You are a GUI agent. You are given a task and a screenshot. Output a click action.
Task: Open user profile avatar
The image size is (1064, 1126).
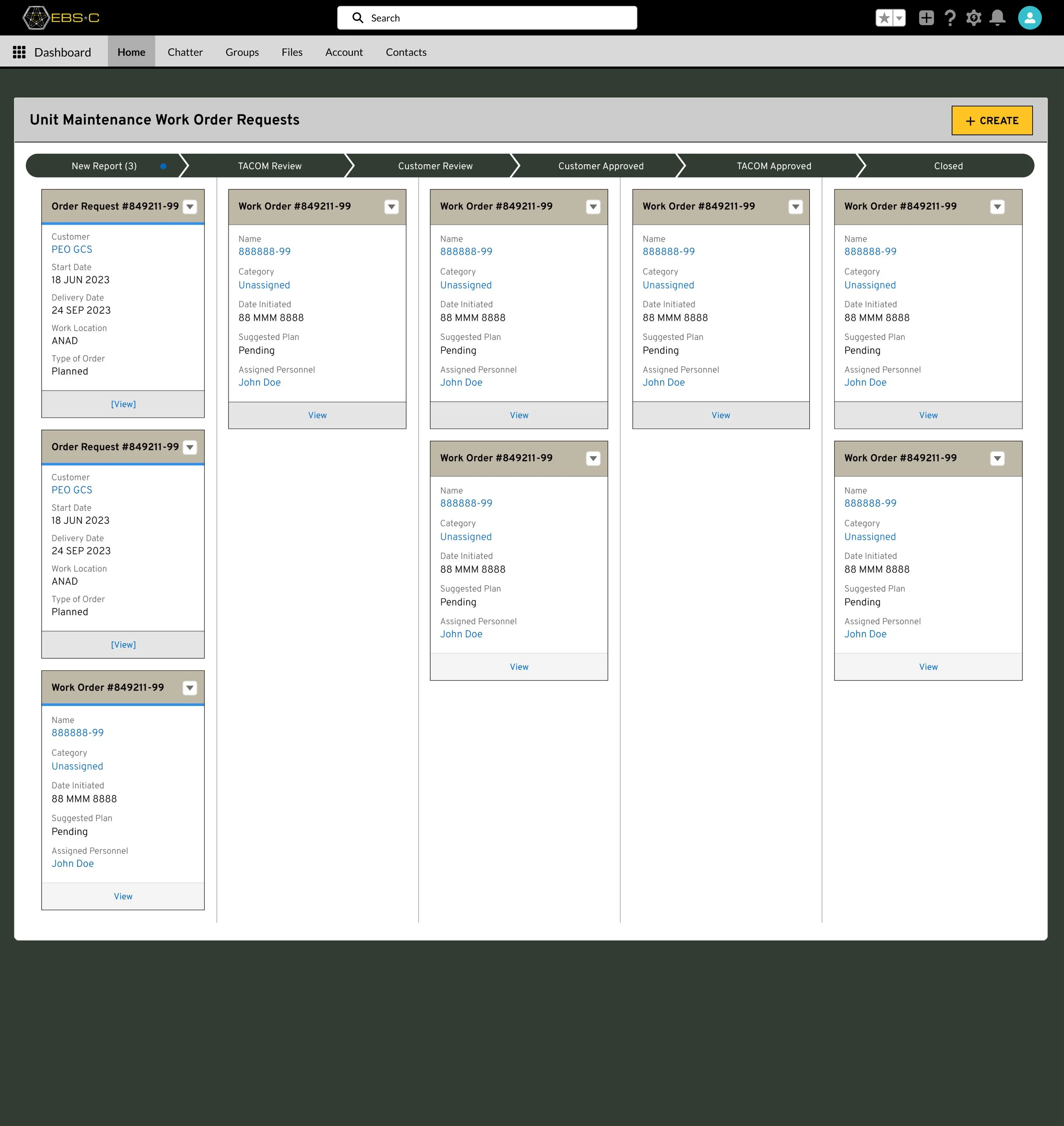pos(1030,18)
